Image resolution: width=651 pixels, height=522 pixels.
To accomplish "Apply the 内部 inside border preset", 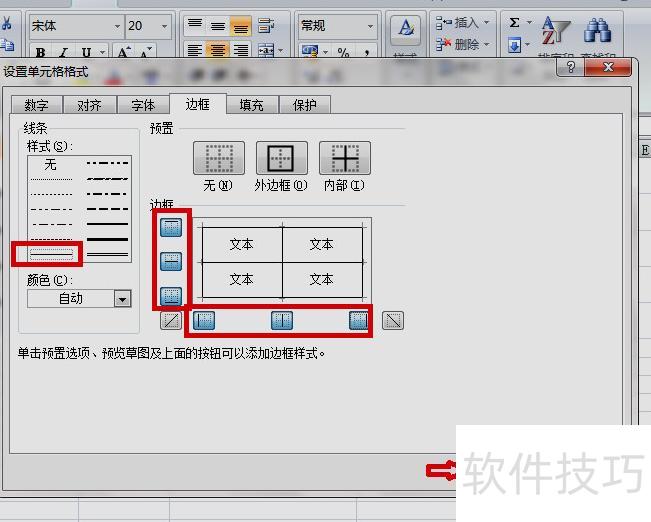I will click(345, 158).
